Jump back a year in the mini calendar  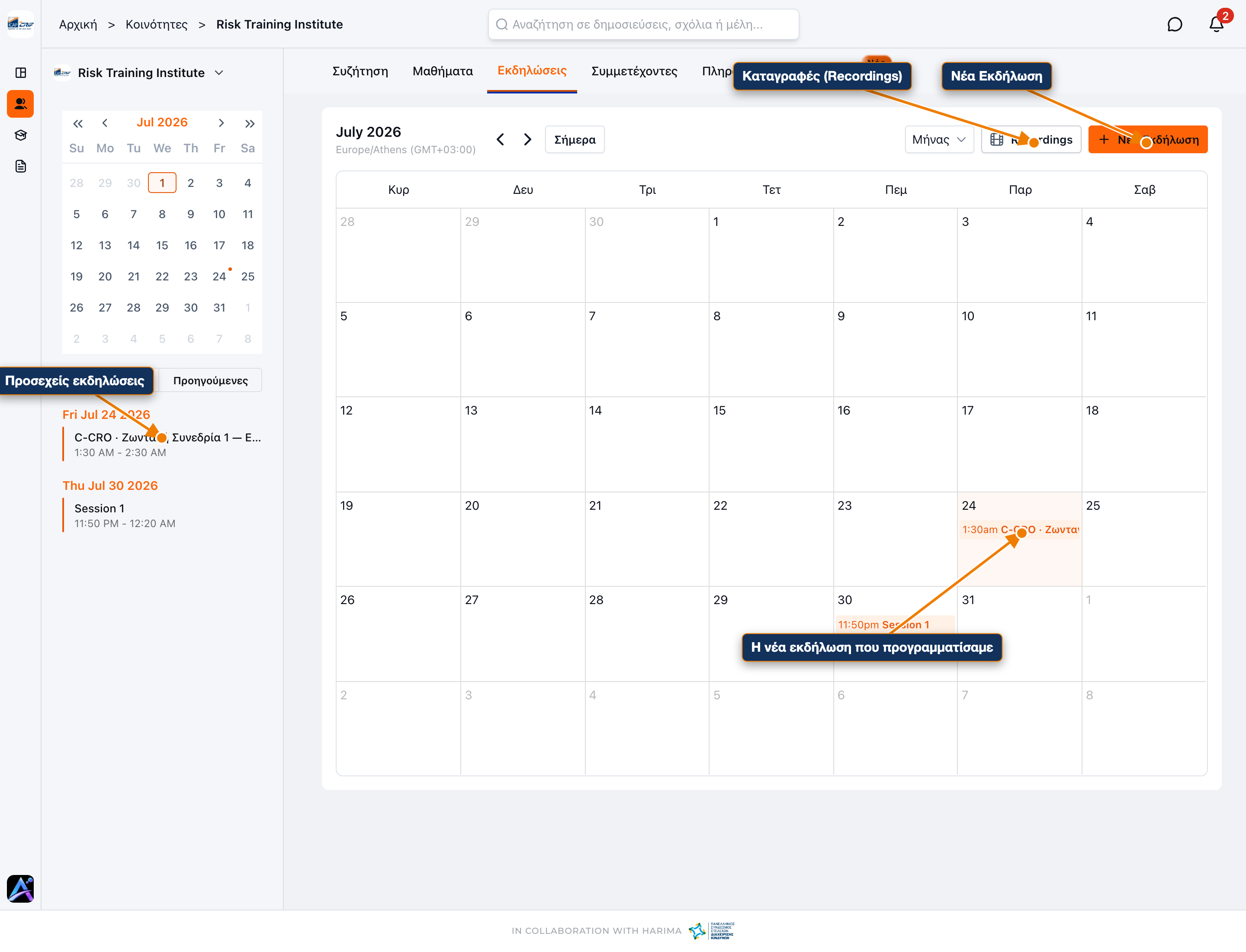point(77,123)
